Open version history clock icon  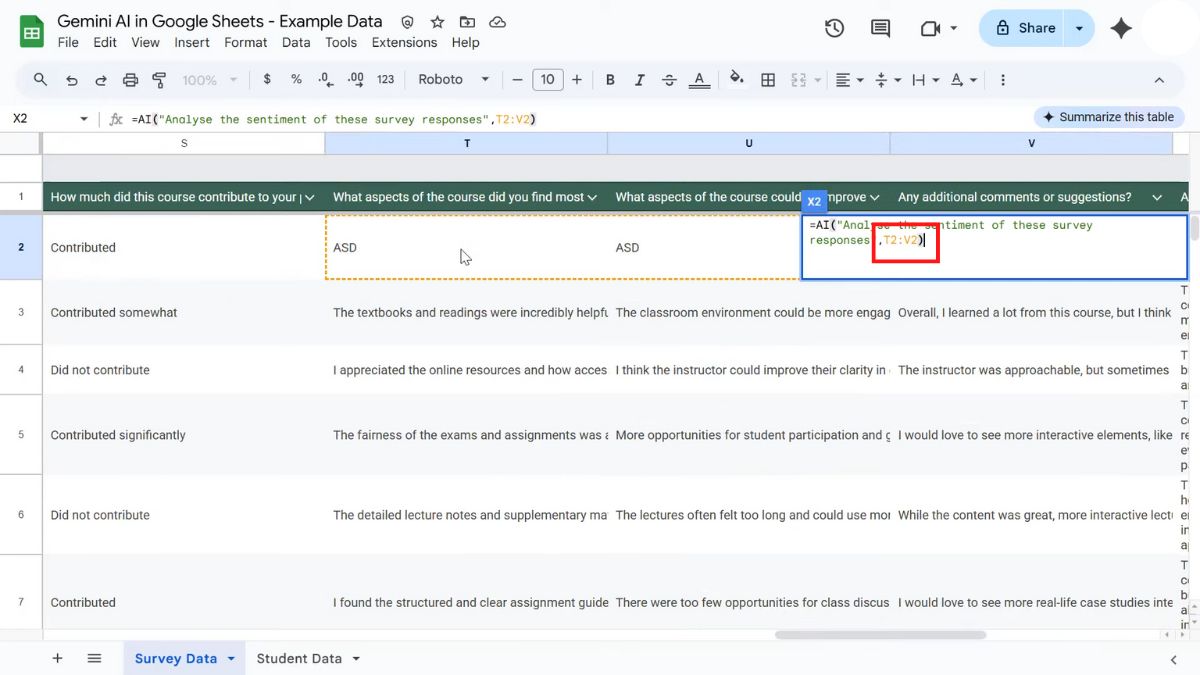click(834, 29)
